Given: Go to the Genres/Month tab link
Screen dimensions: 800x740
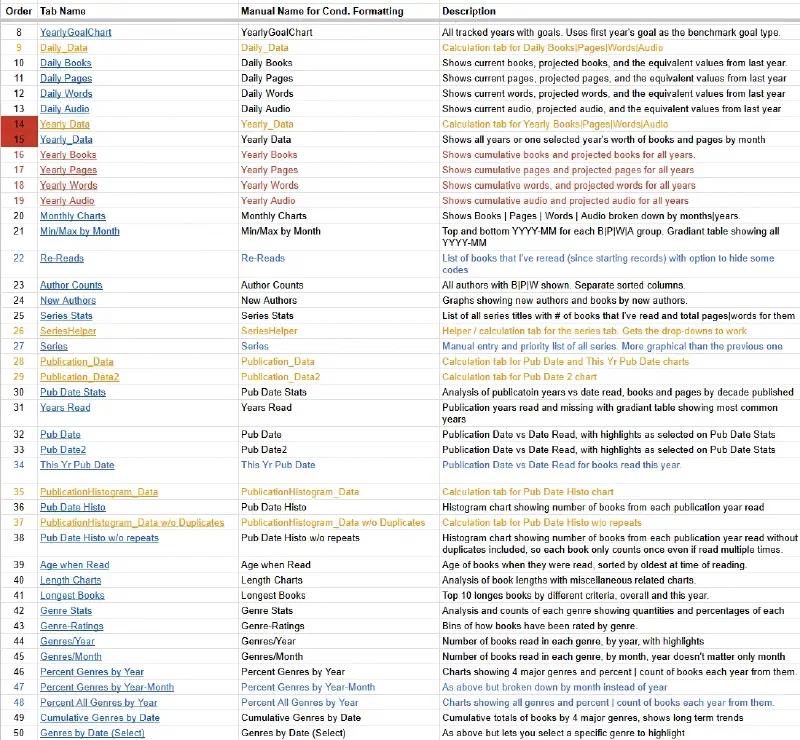Looking at the screenshot, I should [x=70, y=657].
